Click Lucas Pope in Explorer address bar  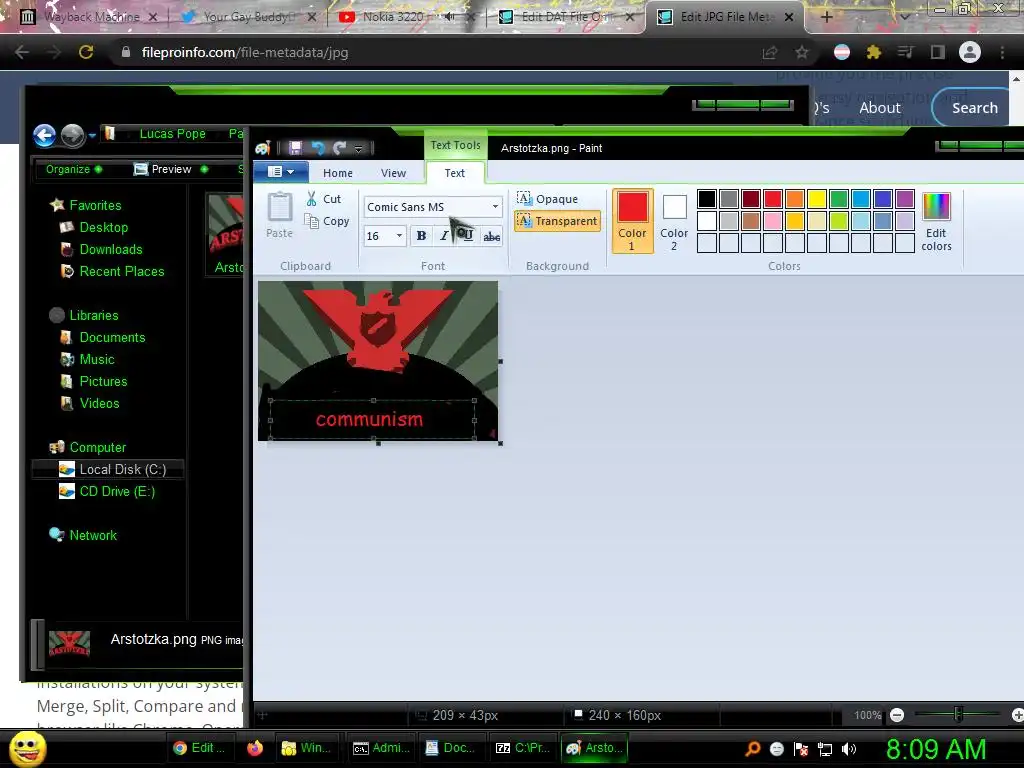click(x=172, y=134)
